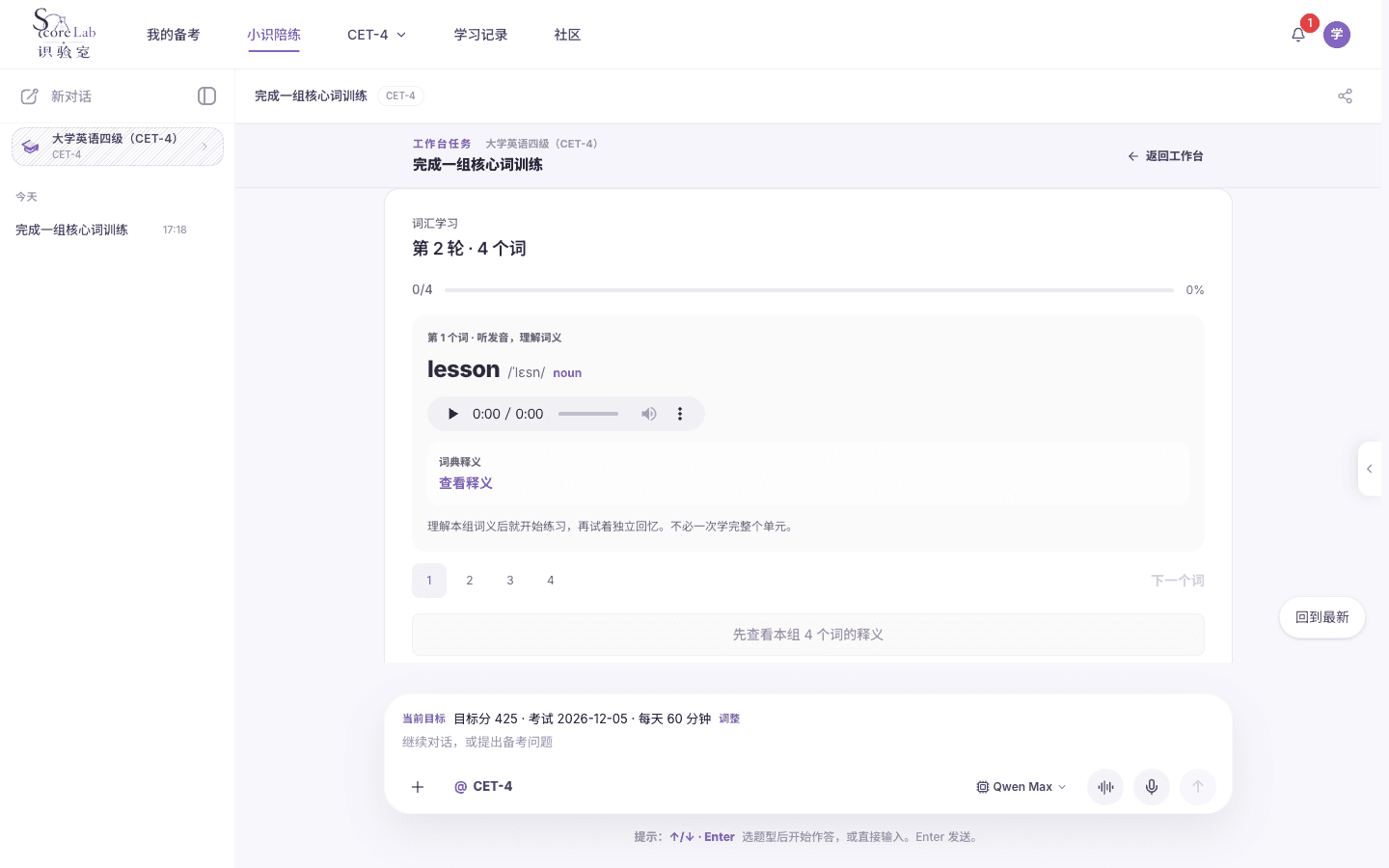Click the 工作台任务 breadcrumb label
Image resolution: width=1389 pixels, height=868 pixels.
[x=442, y=144]
